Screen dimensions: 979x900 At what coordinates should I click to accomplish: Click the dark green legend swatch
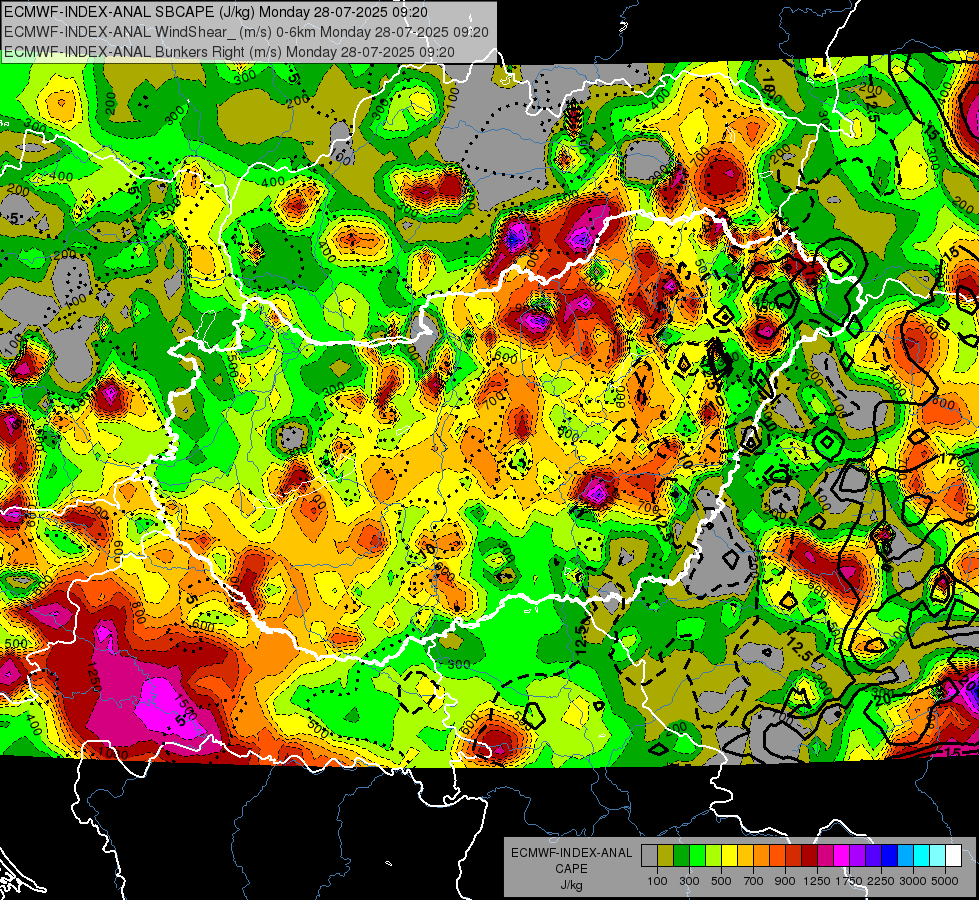tap(681, 855)
